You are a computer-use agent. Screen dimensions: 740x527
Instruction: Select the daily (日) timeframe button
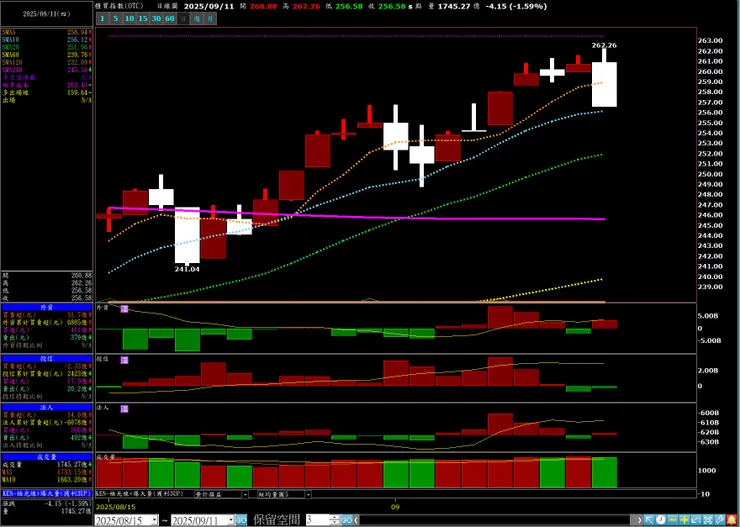(x=183, y=19)
